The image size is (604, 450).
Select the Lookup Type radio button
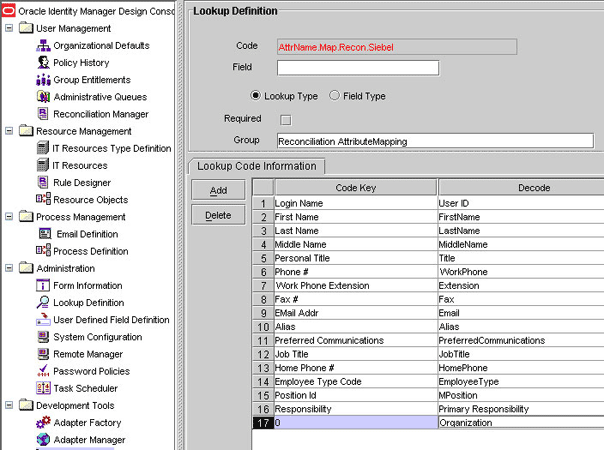(255, 95)
